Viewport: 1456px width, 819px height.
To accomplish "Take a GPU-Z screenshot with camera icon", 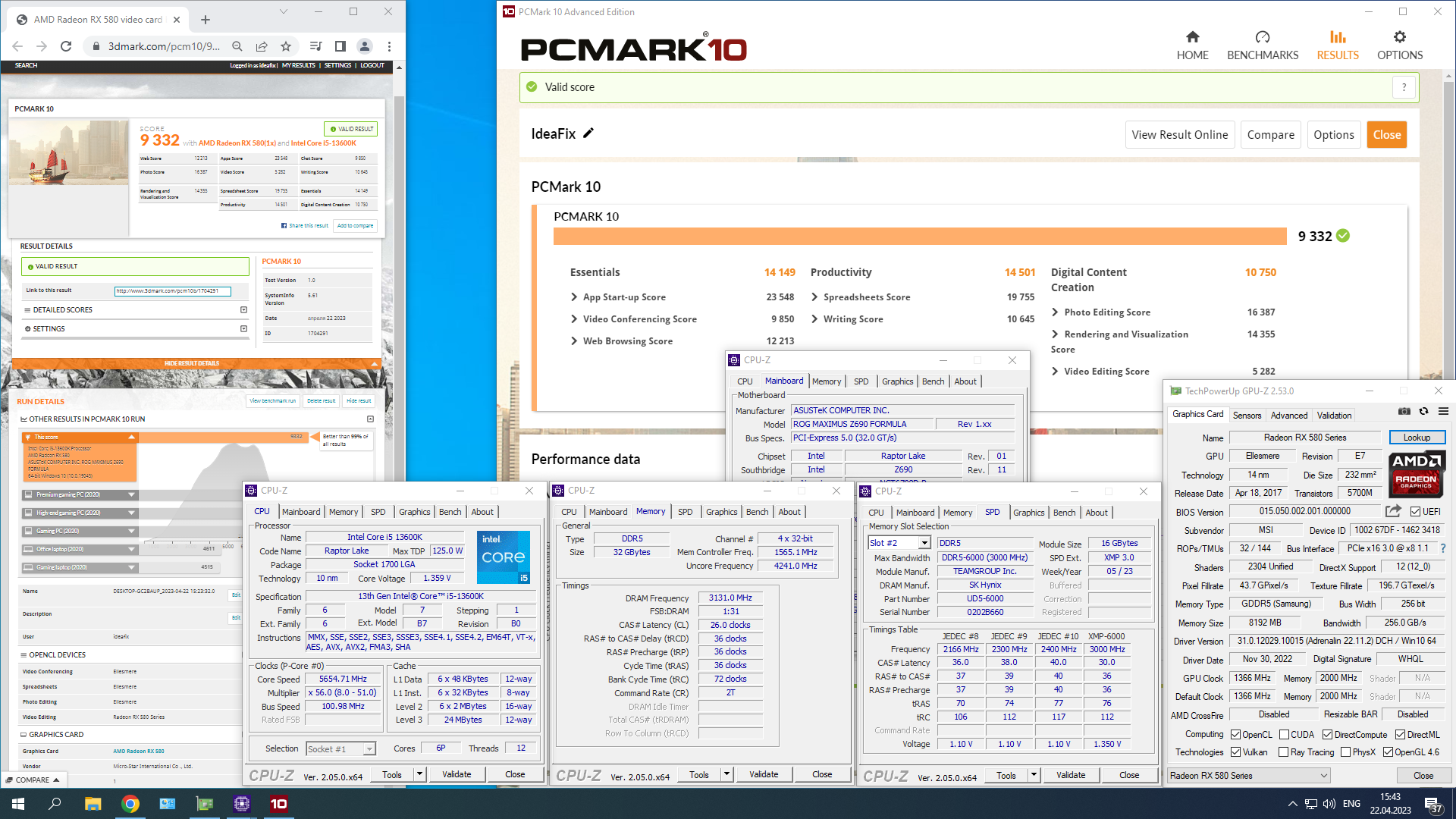I will pos(1404,411).
